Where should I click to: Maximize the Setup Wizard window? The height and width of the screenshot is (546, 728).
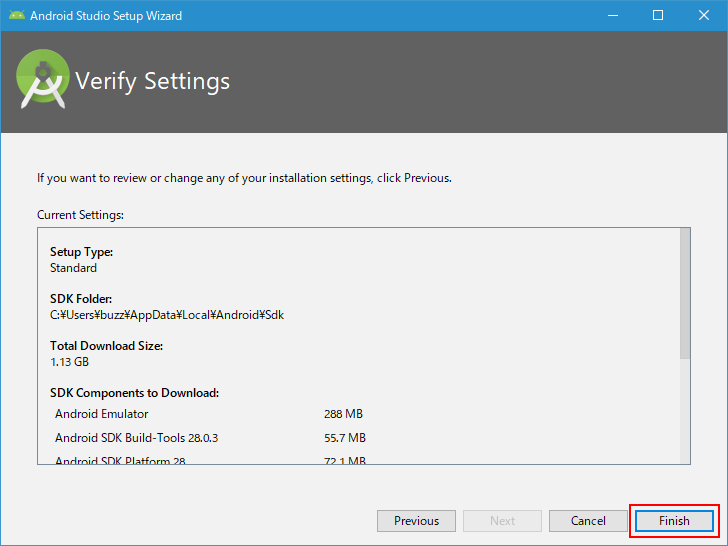click(x=658, y=15)
